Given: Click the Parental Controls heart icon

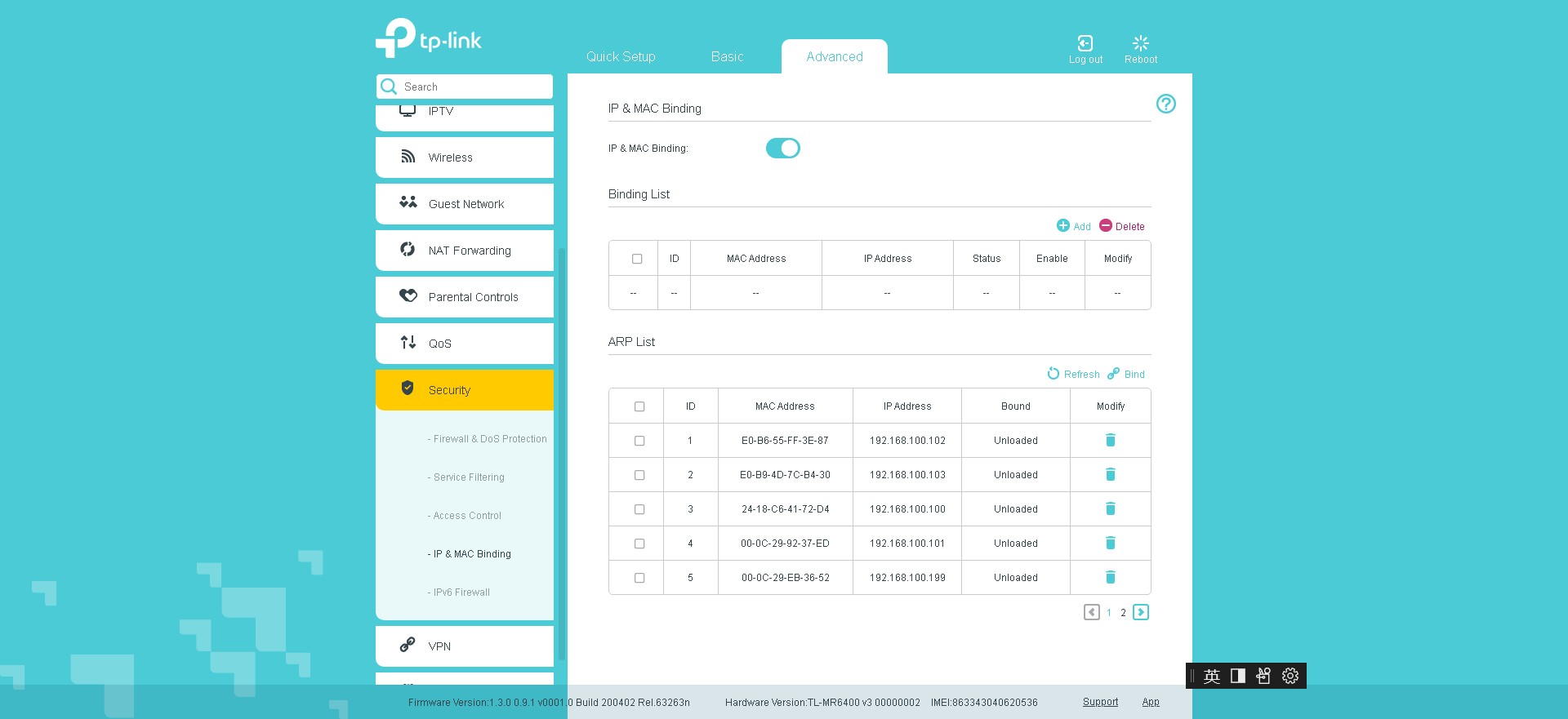Looking at the screenshot, I should click(408, 295).
